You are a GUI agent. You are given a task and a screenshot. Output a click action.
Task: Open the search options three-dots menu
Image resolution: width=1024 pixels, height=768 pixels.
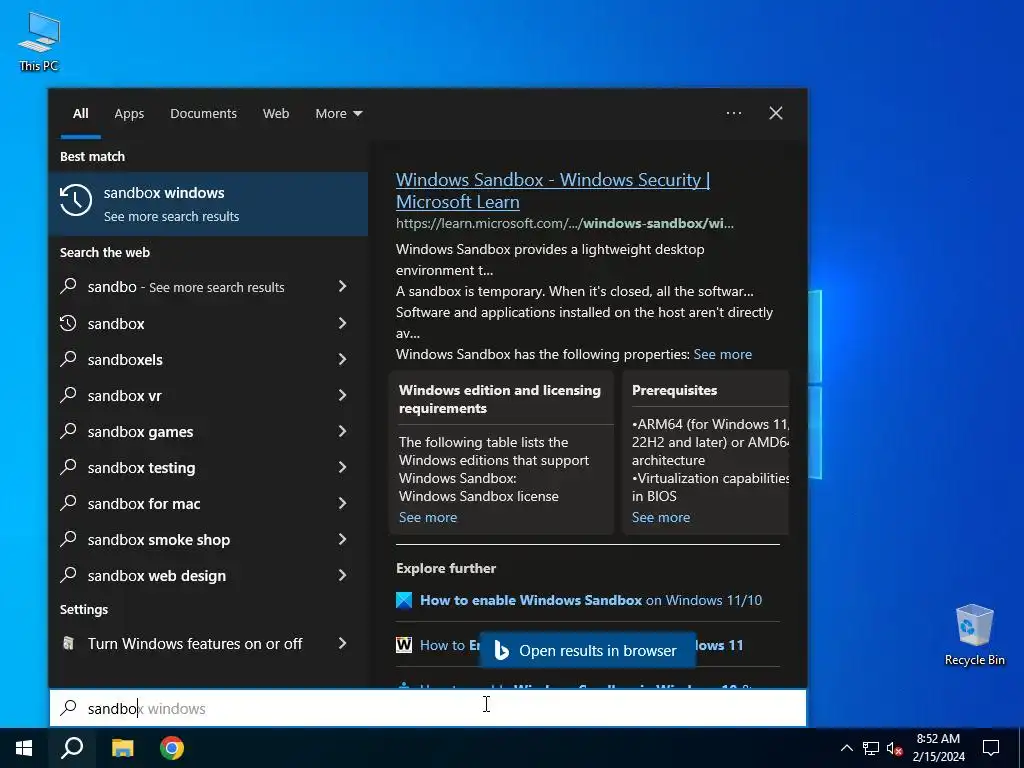coord(734,113)
